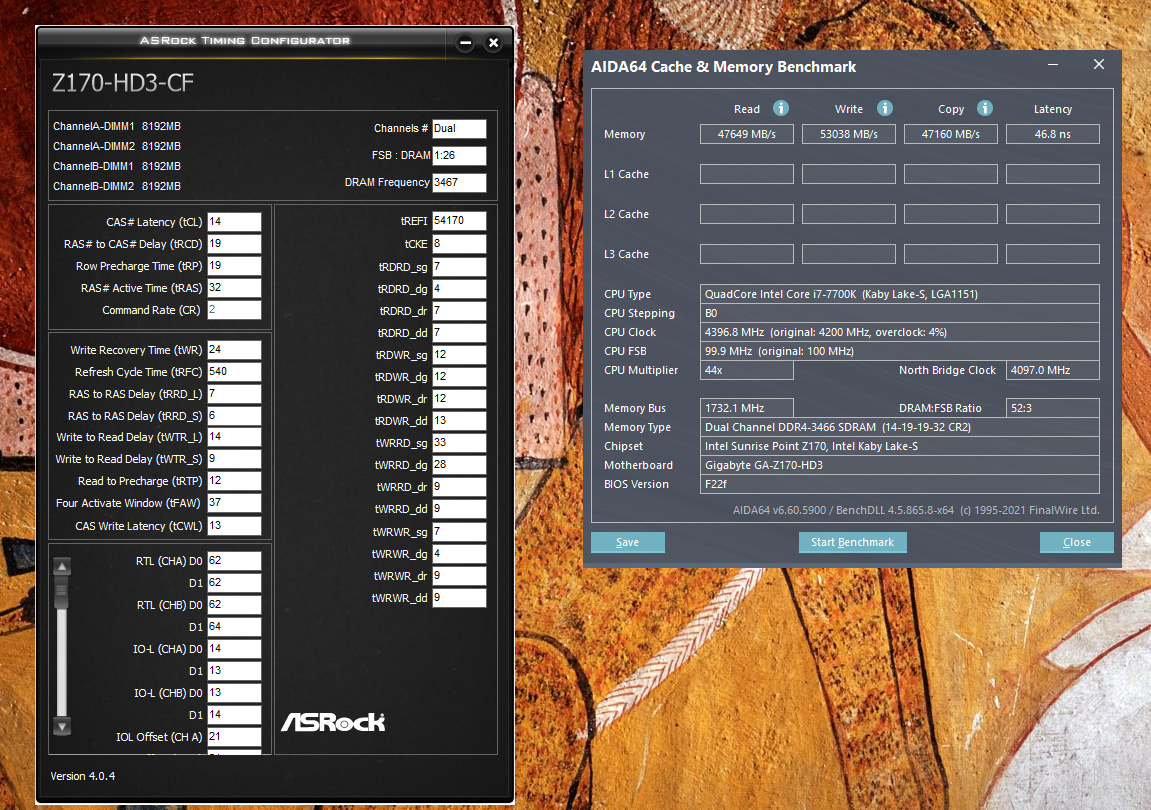1151x810 pixels.
Task: Start the AIDA64 memory benchmark
Action: click(852, 542)
